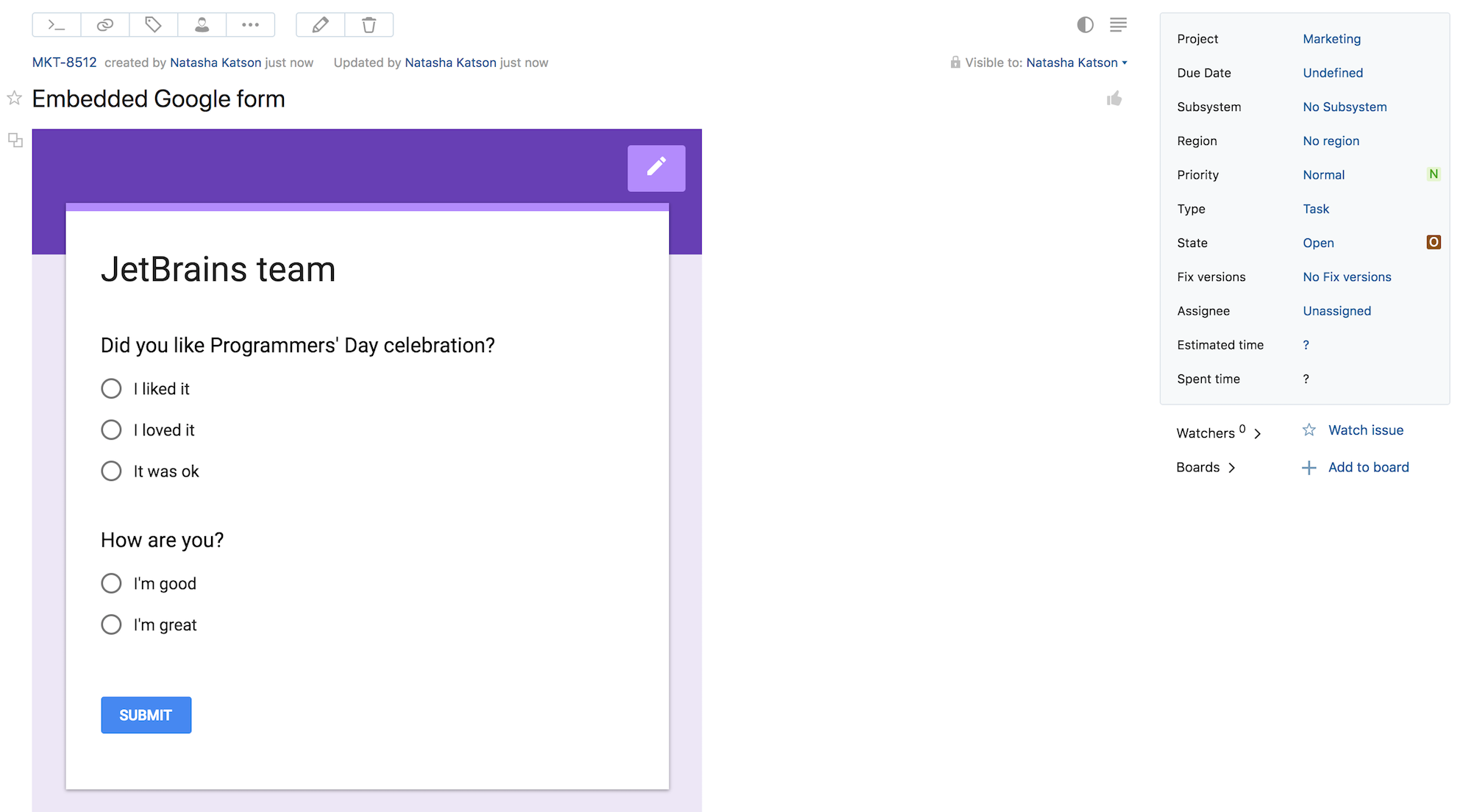Click the link issue chain icon
The width and height of the screenshot is (1471, 812).
point(105,25)
